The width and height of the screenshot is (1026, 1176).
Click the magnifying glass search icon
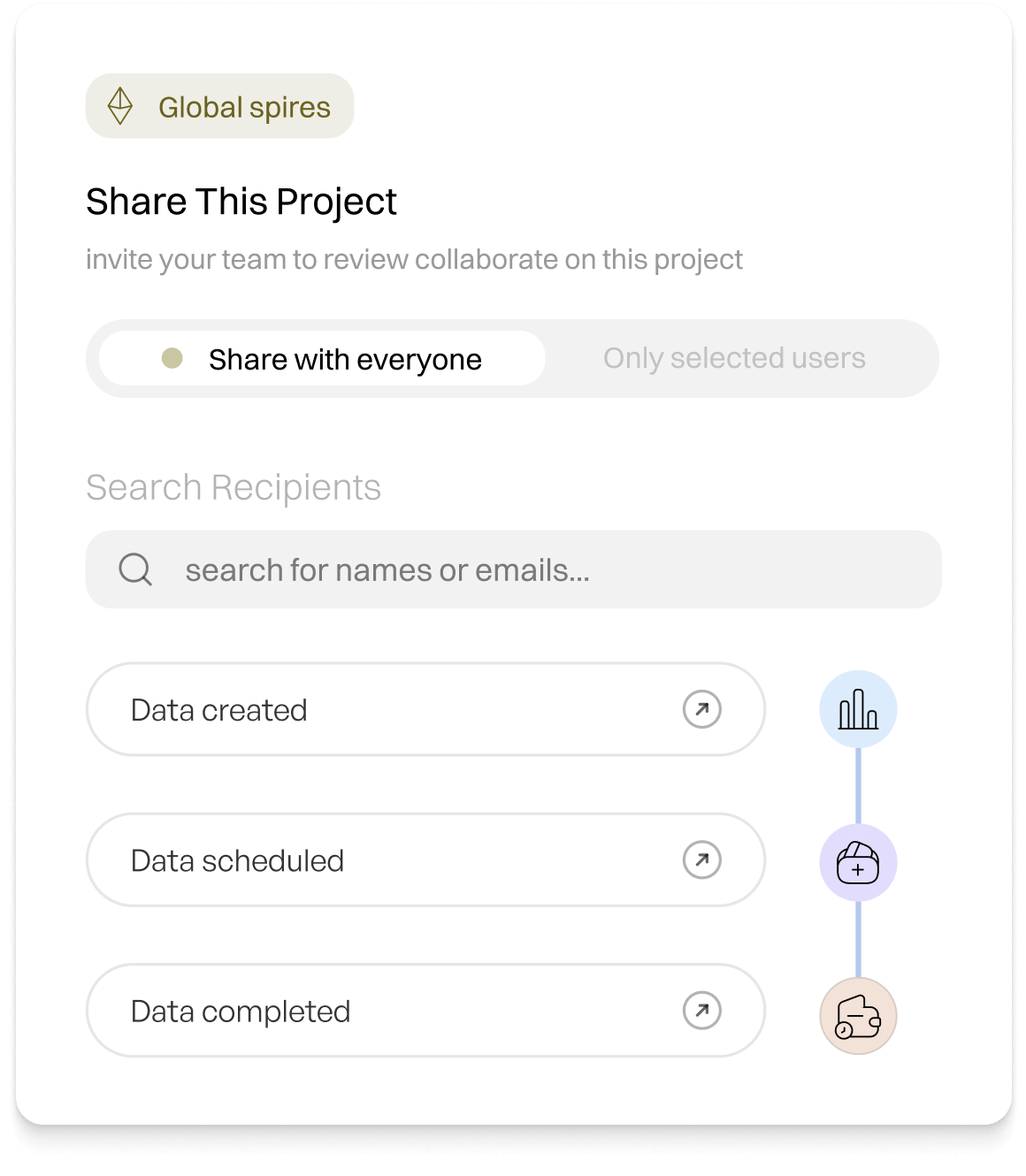tap(135, 569)
